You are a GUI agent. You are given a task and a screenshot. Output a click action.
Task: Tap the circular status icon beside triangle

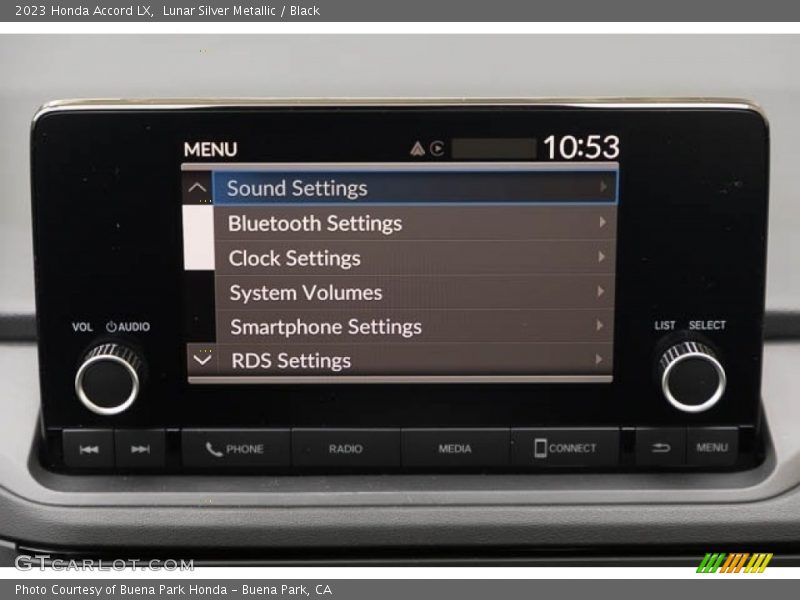click(x=437, y=149)
